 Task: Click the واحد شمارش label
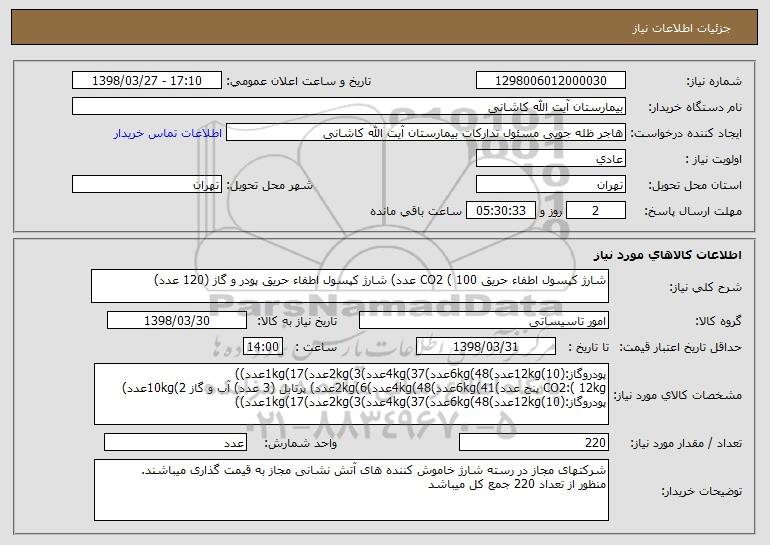(301, 443)
